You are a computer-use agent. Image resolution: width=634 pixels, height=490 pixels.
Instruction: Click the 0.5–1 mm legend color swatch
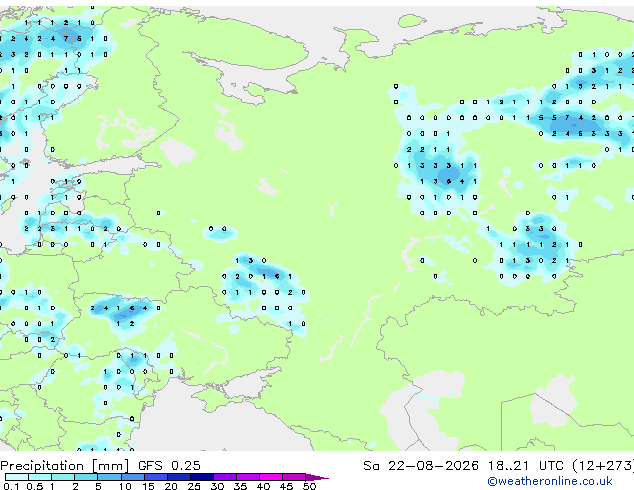40,477
